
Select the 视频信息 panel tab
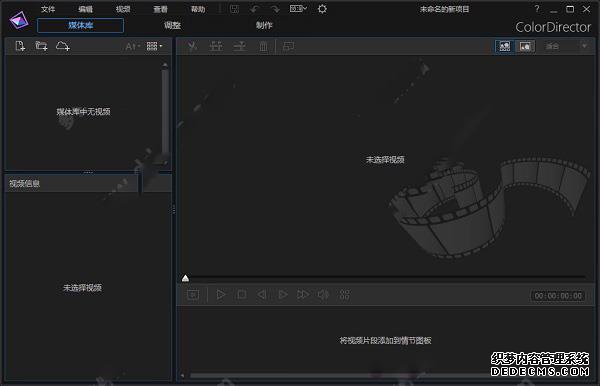pos(71,183)
